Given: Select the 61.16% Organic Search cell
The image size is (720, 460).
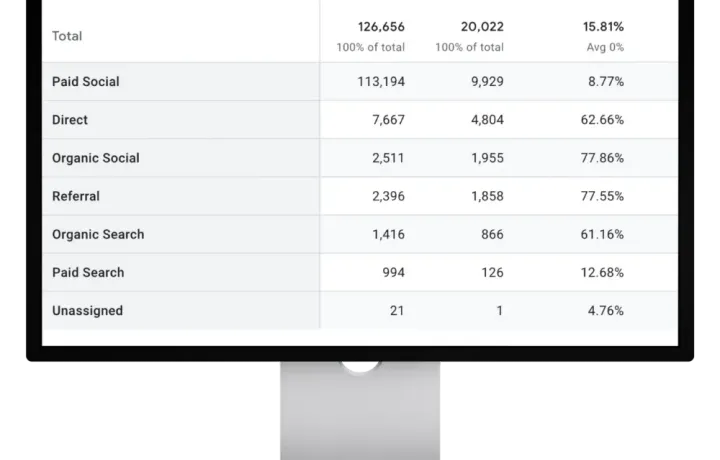Looking at the screenshot, I should pyautogui.click(x=602, y=234).
